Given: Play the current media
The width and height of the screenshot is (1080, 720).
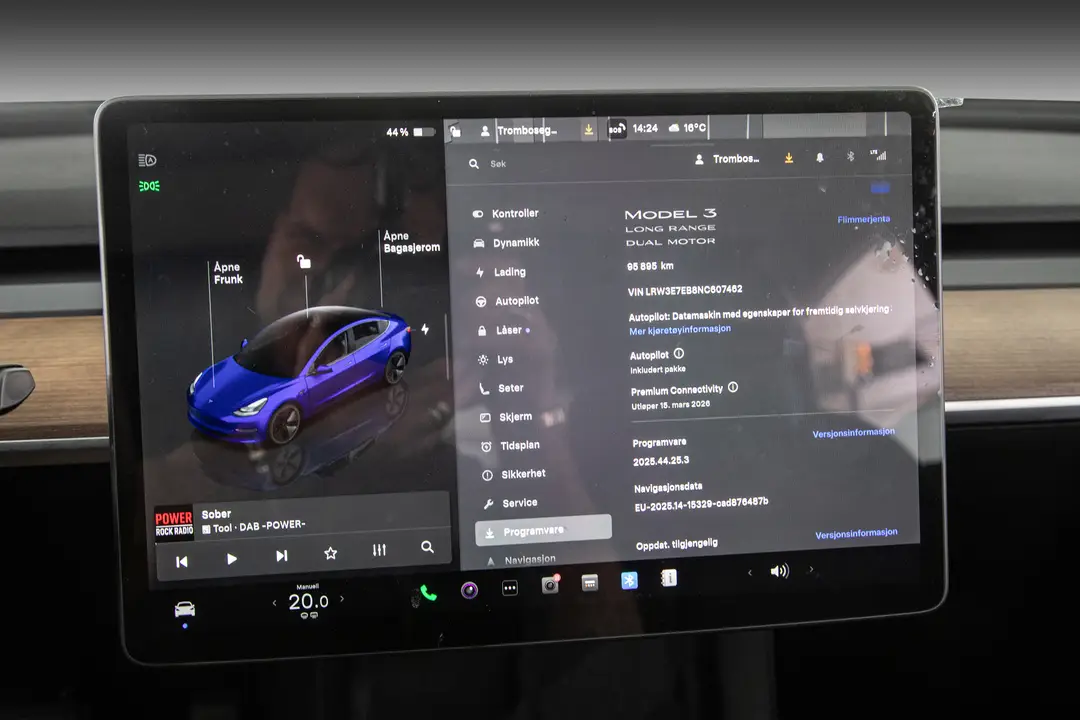Looking at the screenshot, I should coord(231,559).
